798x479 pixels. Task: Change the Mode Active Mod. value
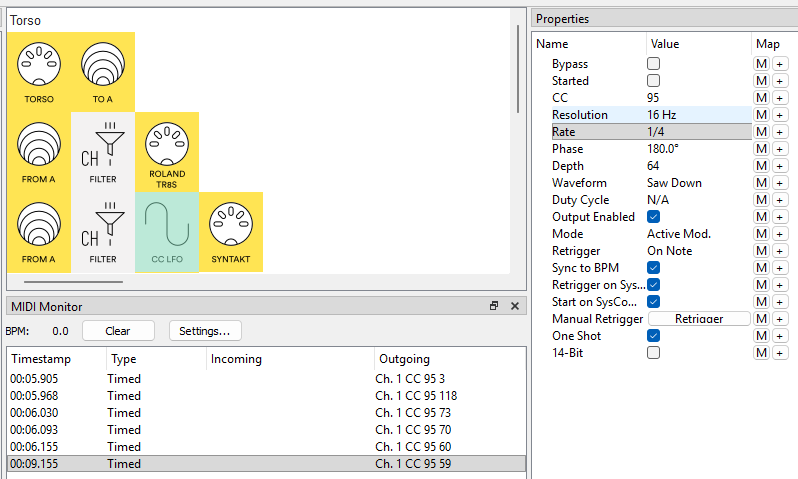pyautogui.click(x=698, y=234)
